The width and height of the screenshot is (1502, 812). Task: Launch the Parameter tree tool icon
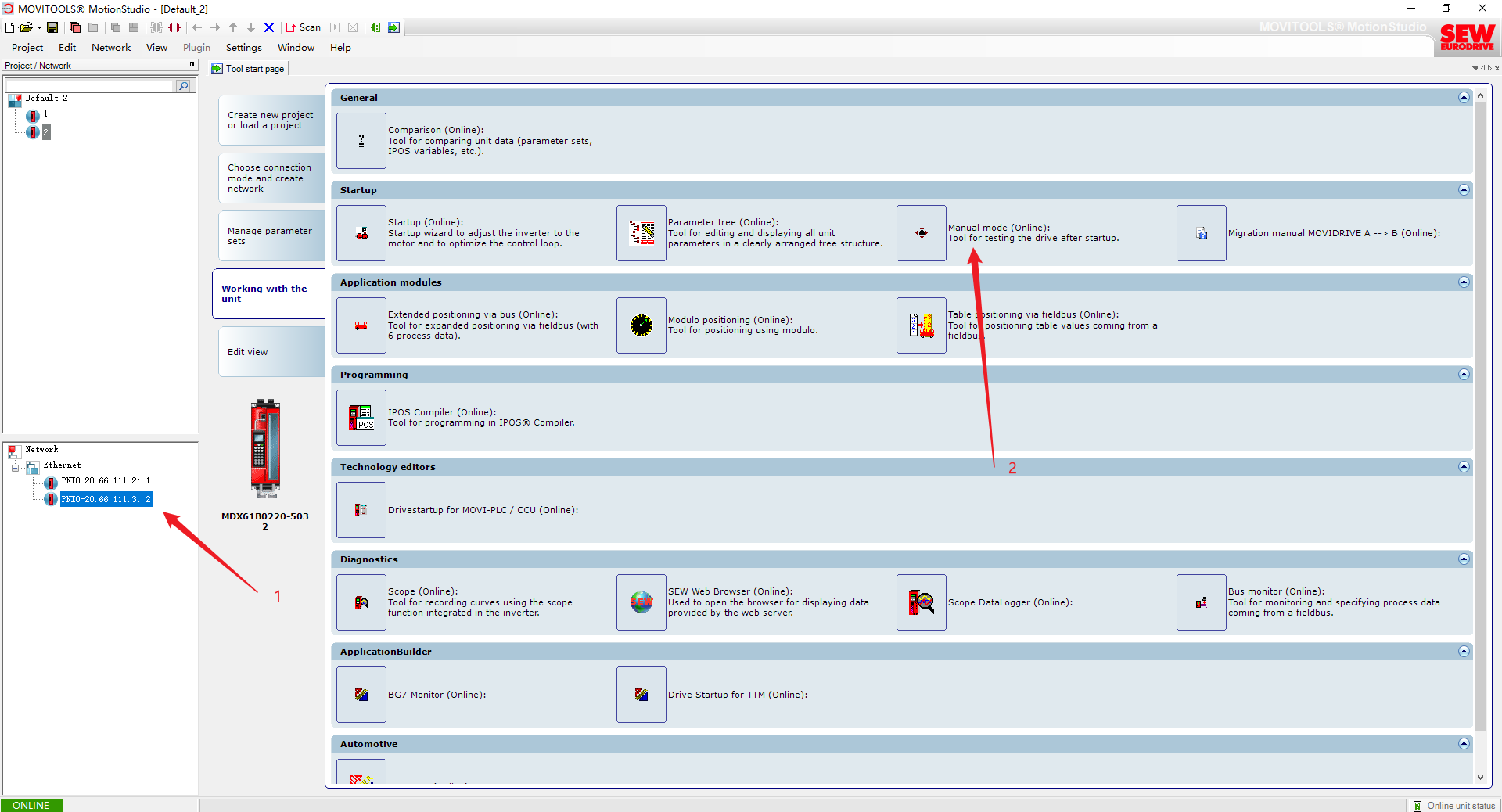[x=641, y=233]
